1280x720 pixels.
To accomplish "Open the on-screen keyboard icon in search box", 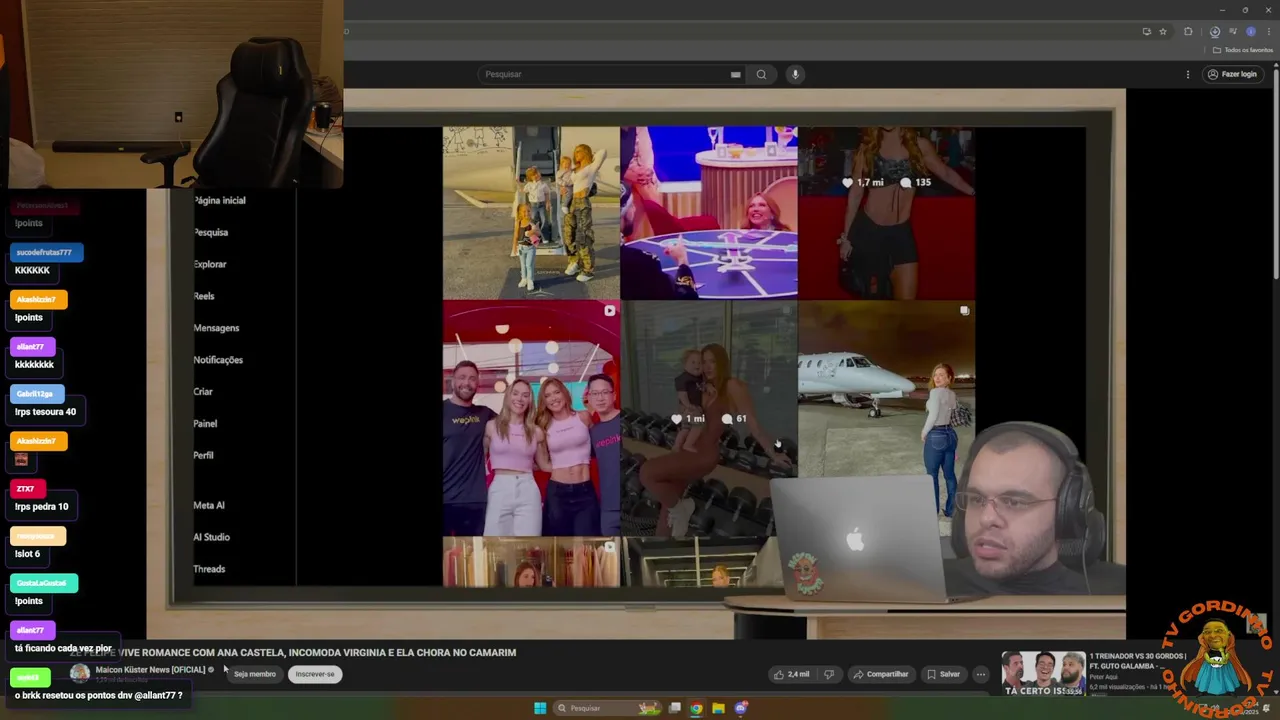I will coord(735,74).
